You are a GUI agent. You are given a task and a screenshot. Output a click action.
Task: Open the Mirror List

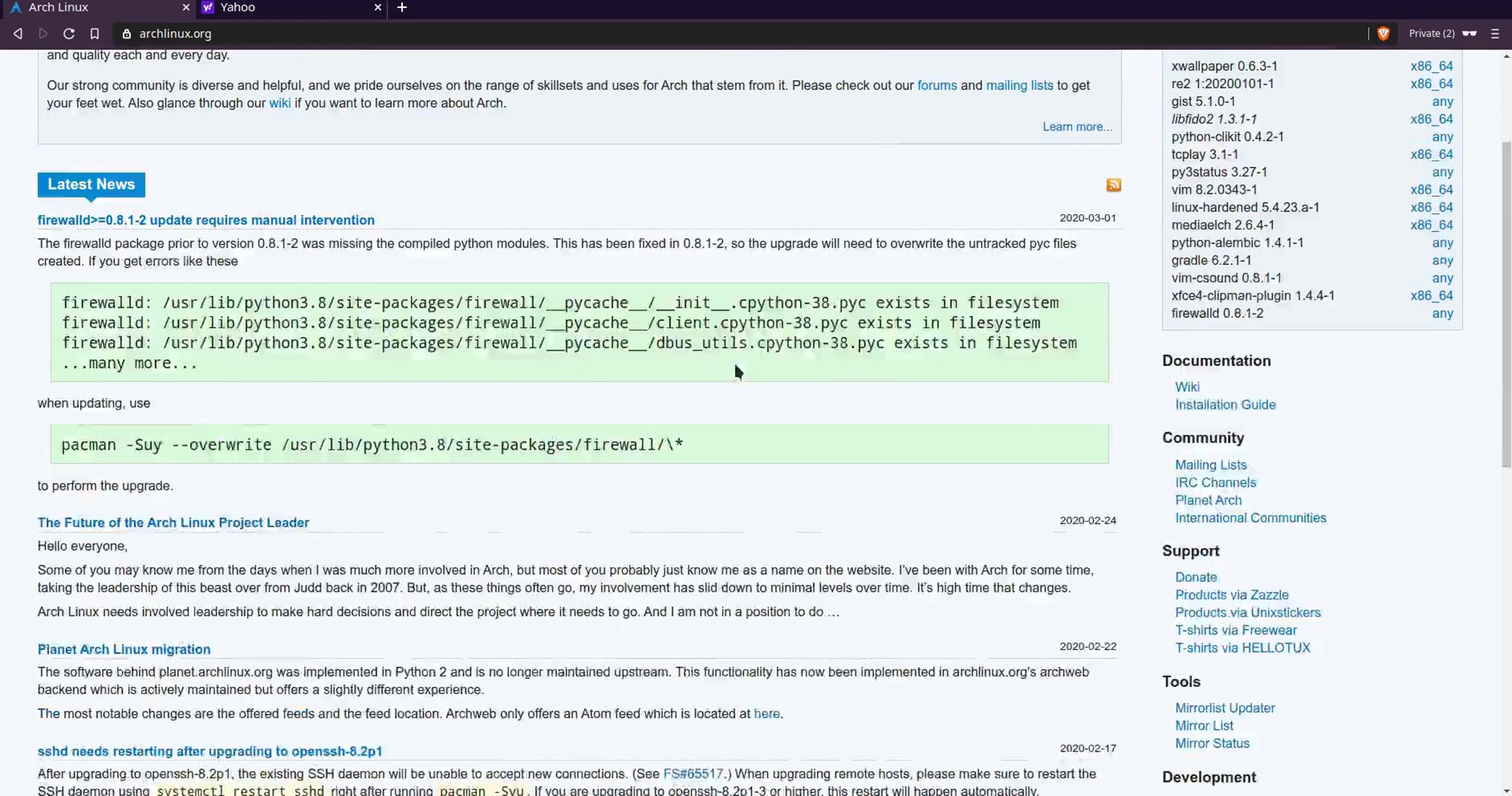[x=1204, y=725]
